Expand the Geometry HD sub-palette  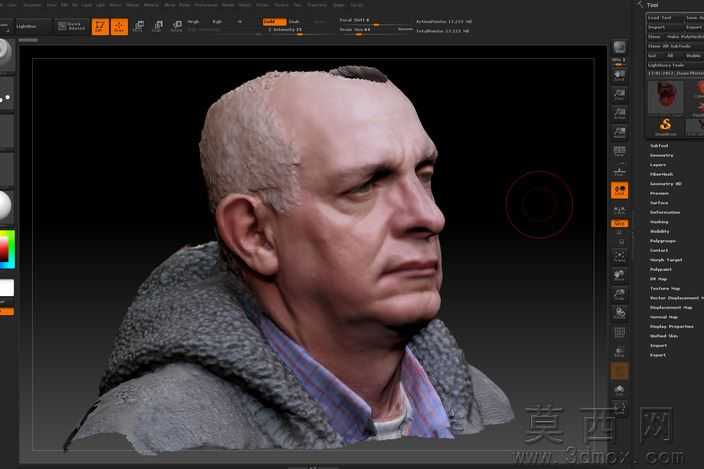(666, 184)
